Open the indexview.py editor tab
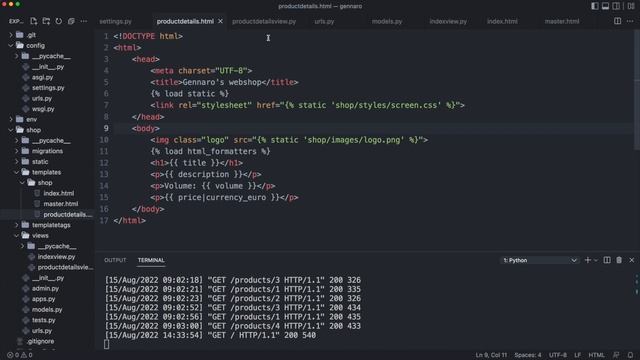Image resolution: width=640 pixels, height=360 pixels. (x=448, y=21)
